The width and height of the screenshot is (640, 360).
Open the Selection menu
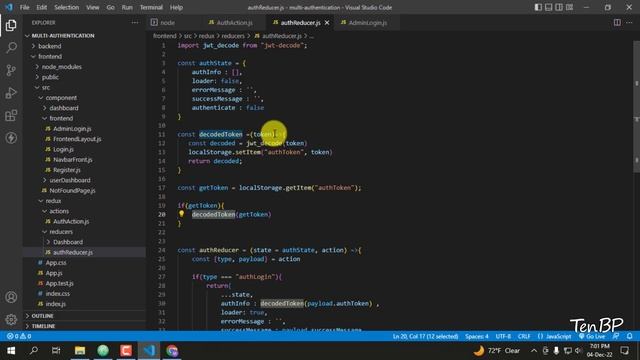coord(67,7)
